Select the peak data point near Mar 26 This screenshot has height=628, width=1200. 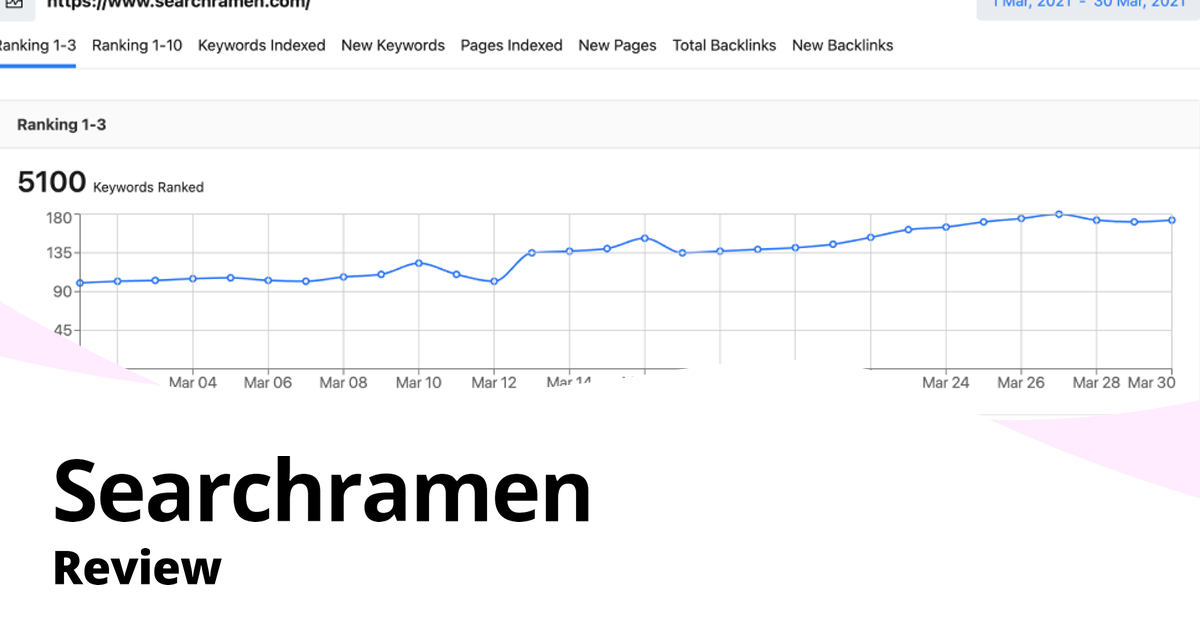pyautogui.click(x=1057, y=213)
